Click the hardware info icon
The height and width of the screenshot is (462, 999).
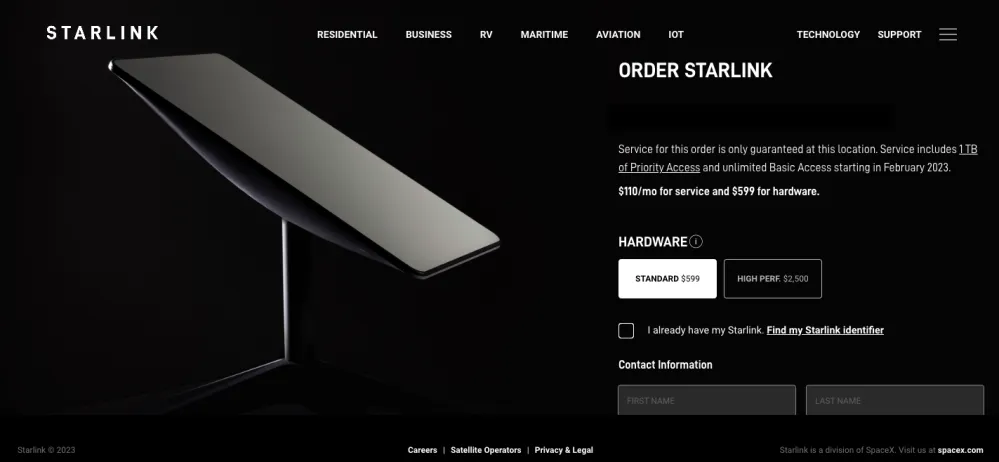pos(696,242)
